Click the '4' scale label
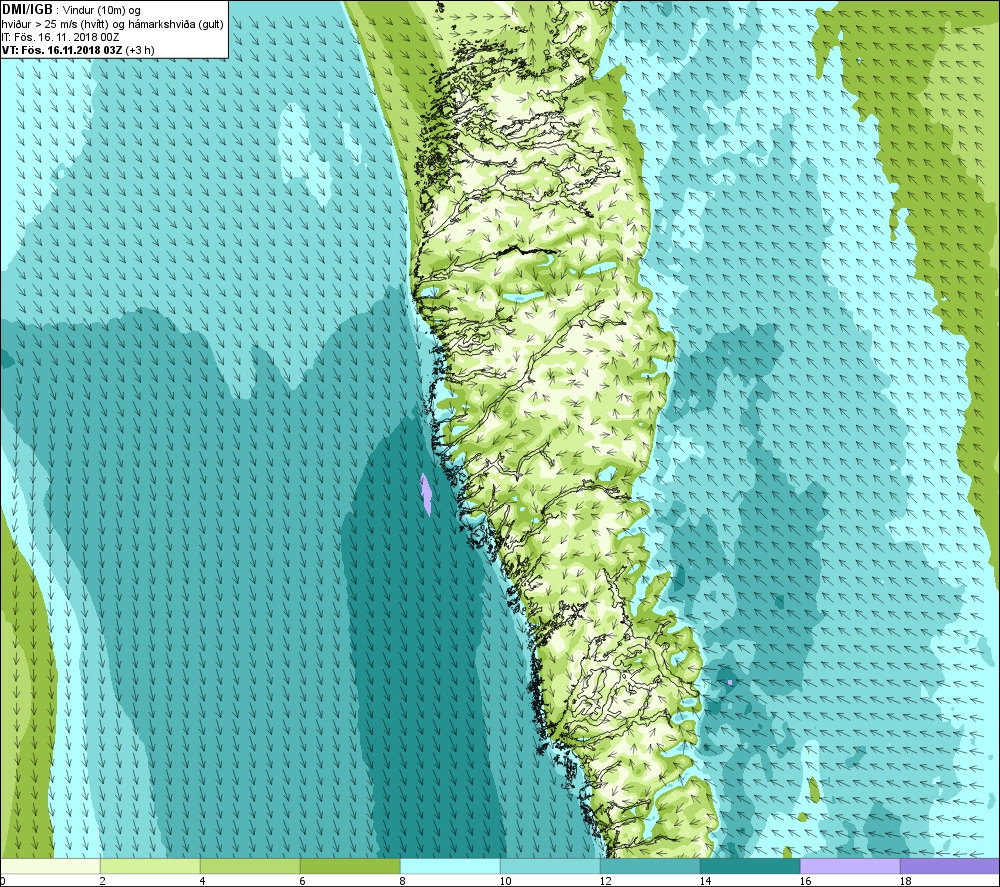The height and width of the screenshot is (887, 1000). pyautogui.click(x=203, y=881)
